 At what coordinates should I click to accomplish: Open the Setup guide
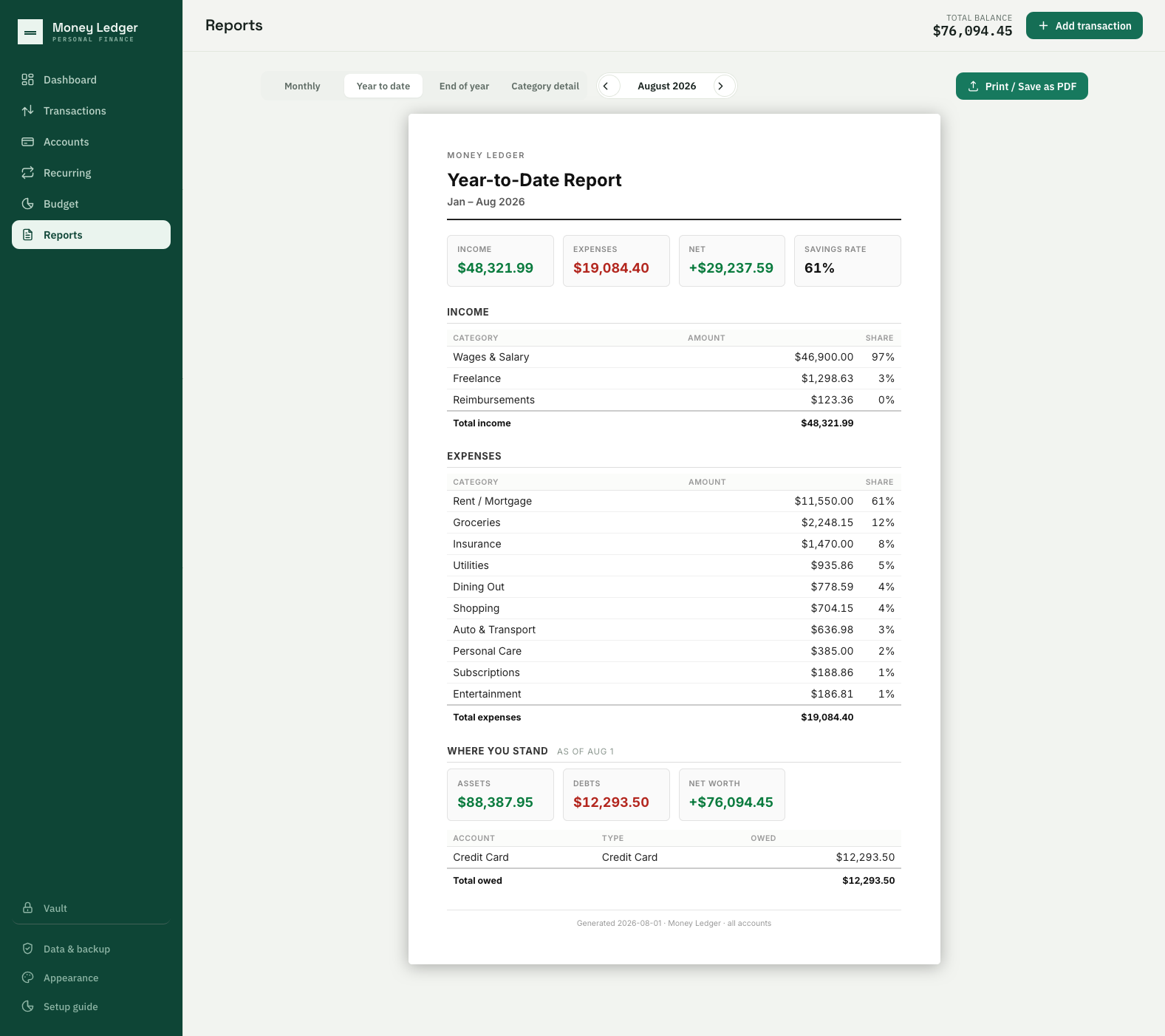(91, 1006)
